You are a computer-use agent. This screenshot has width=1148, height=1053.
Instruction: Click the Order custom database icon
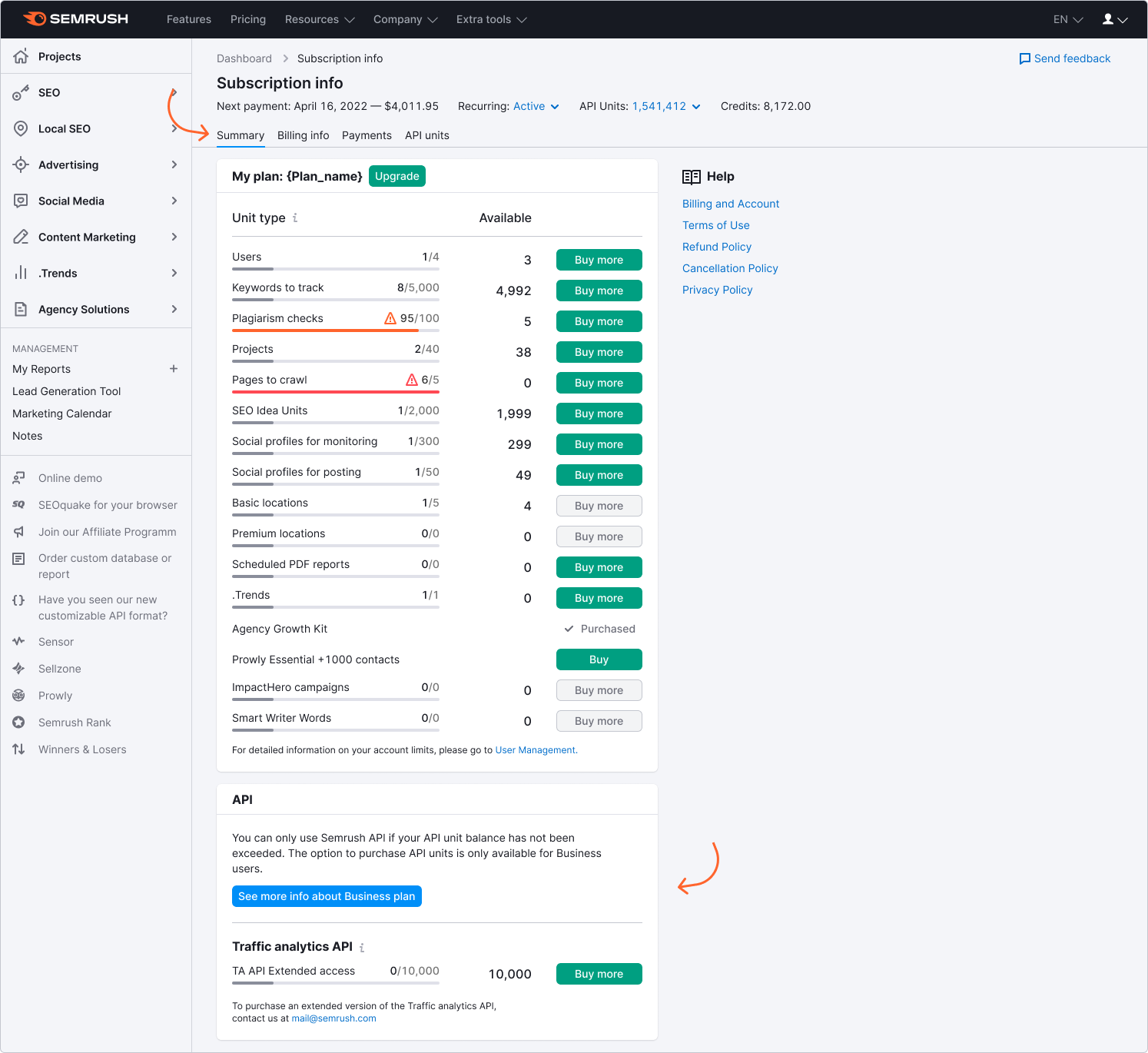click(x=19, y=559)
